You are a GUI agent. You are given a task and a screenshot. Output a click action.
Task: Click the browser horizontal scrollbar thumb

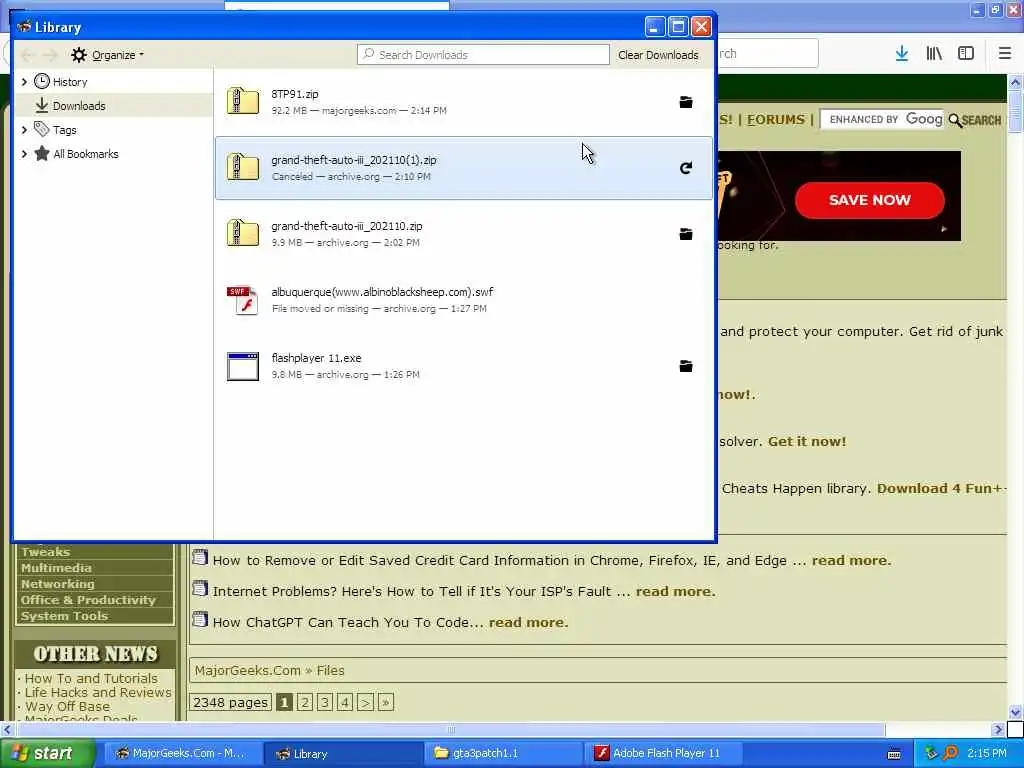[x=451, y=729]
